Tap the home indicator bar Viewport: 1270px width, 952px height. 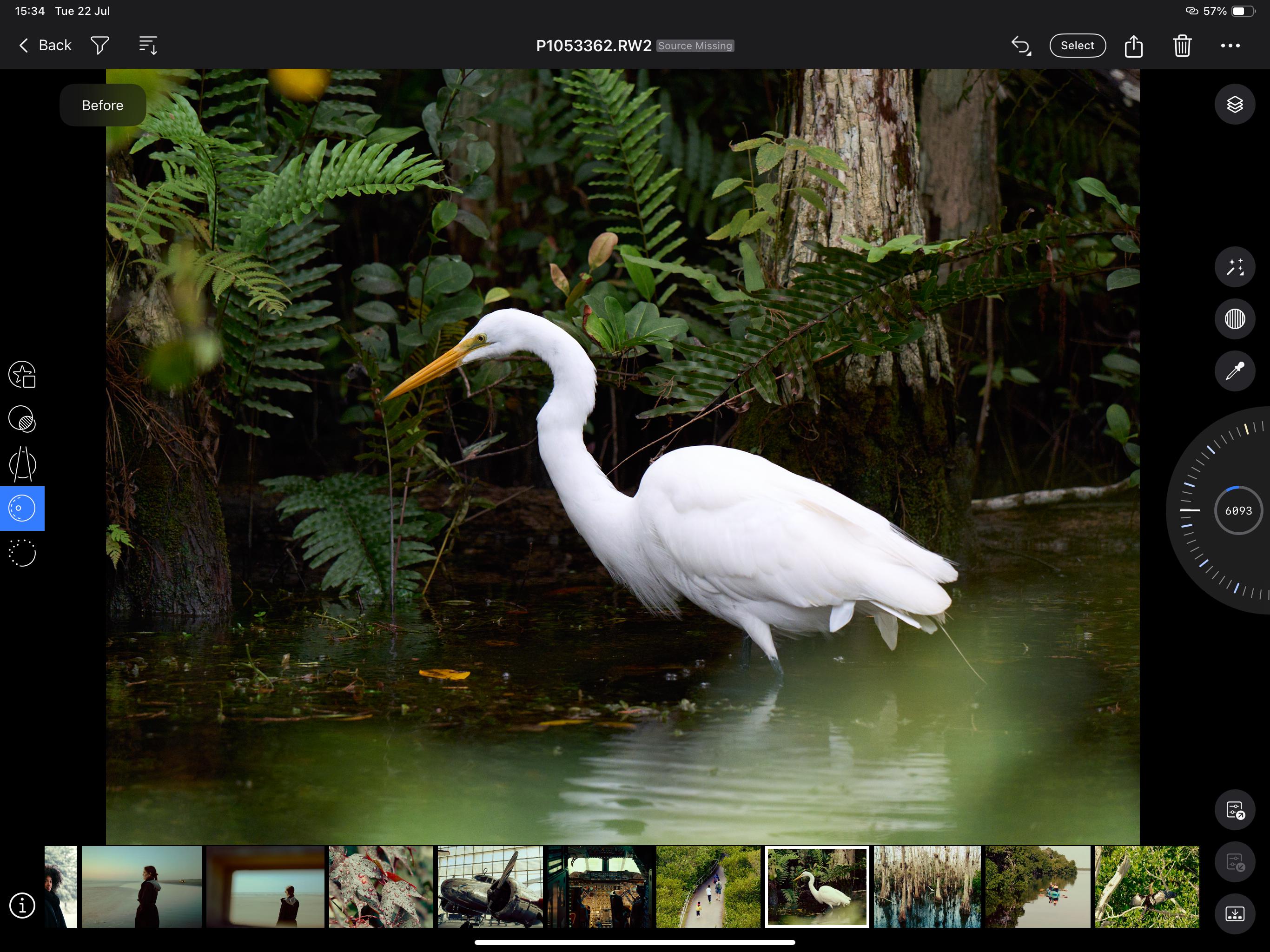point(635,942)
